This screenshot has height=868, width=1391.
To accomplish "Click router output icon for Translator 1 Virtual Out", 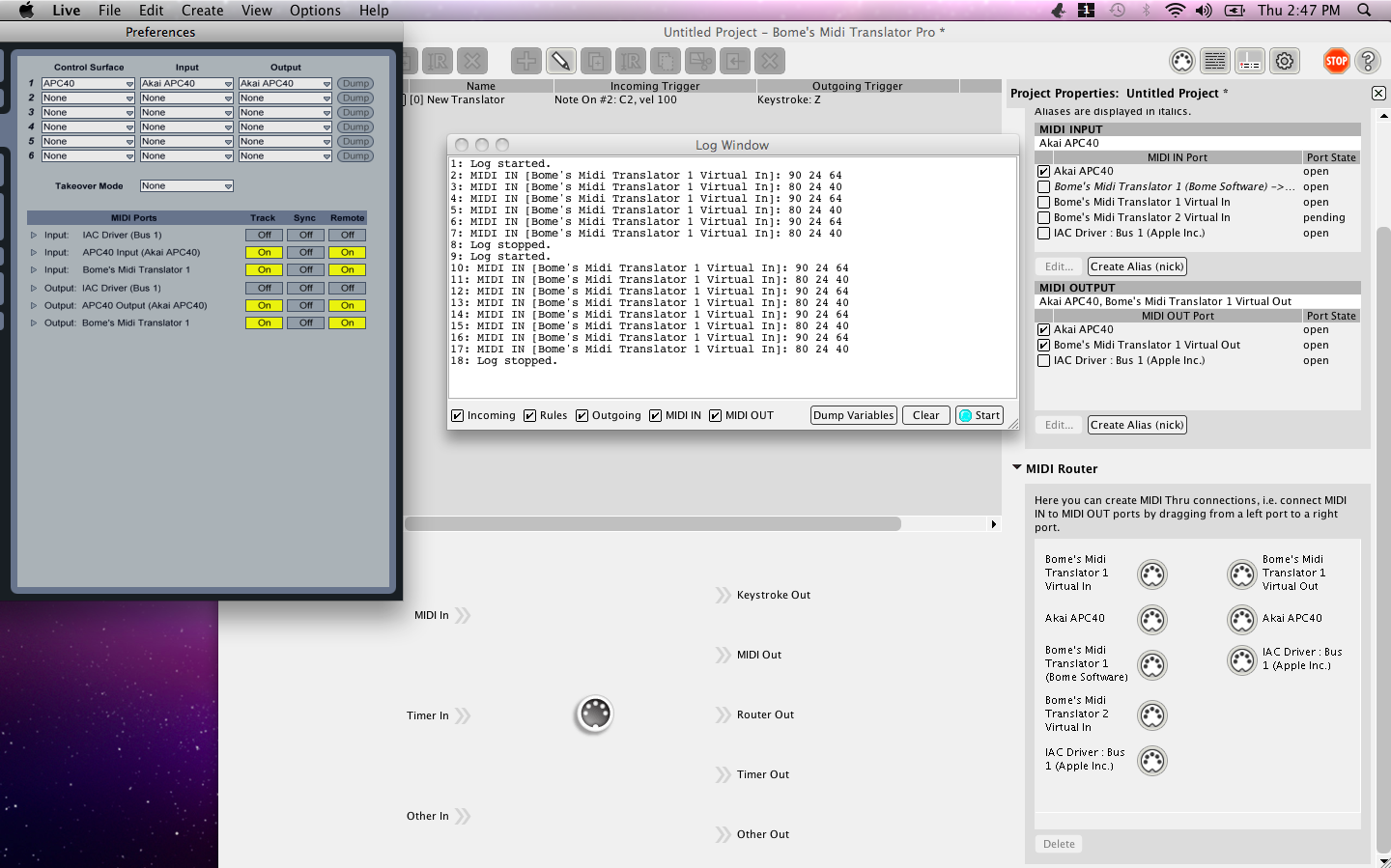I will coord(1241,574).
